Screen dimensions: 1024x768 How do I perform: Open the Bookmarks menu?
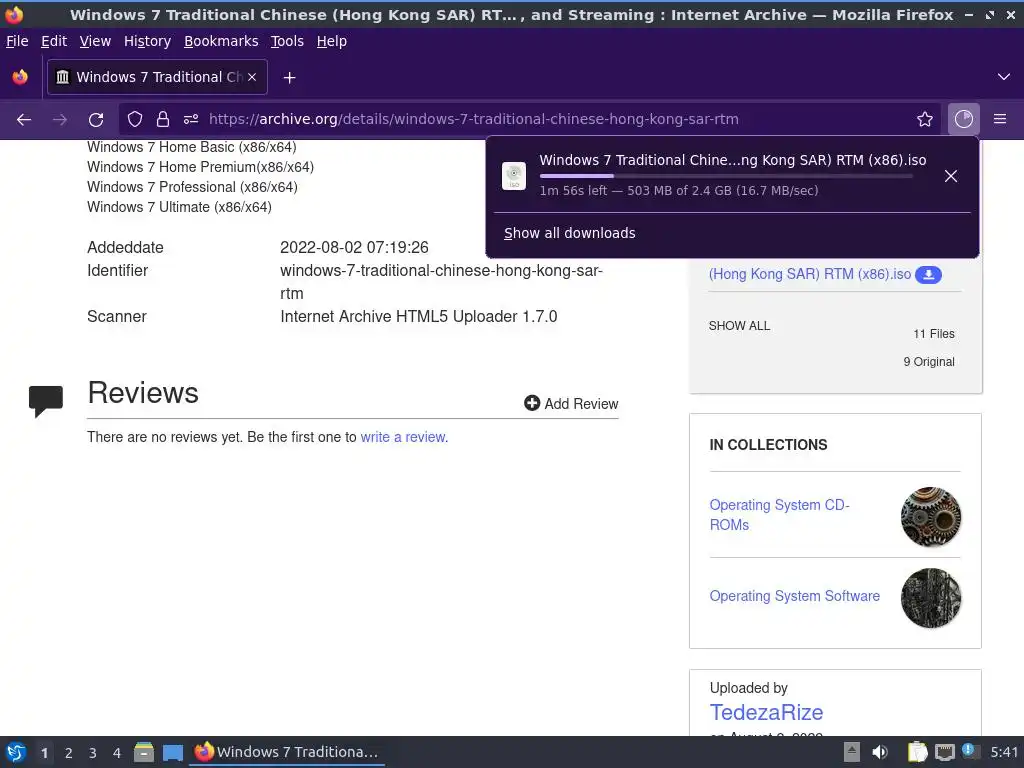221,41
